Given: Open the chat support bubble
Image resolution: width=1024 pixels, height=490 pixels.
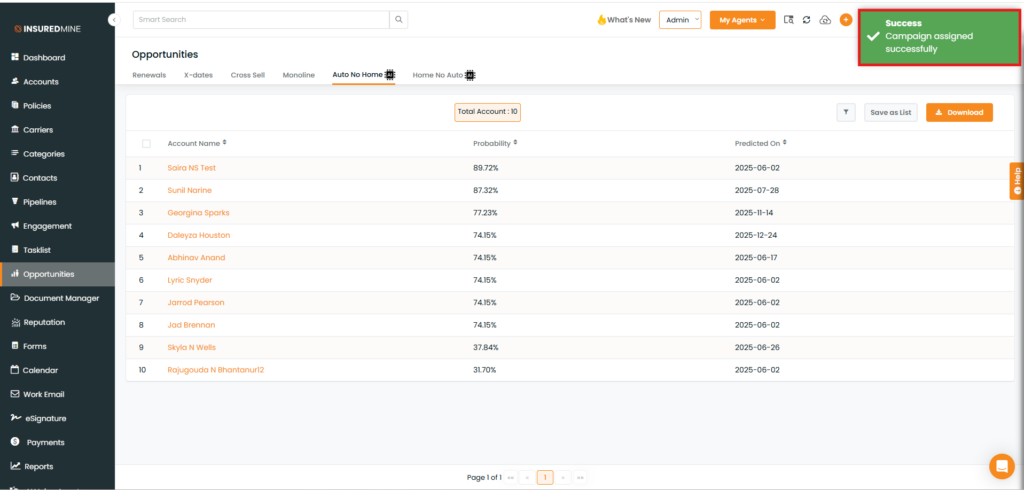Looking at the screenshot, I should pos(1000,466).
